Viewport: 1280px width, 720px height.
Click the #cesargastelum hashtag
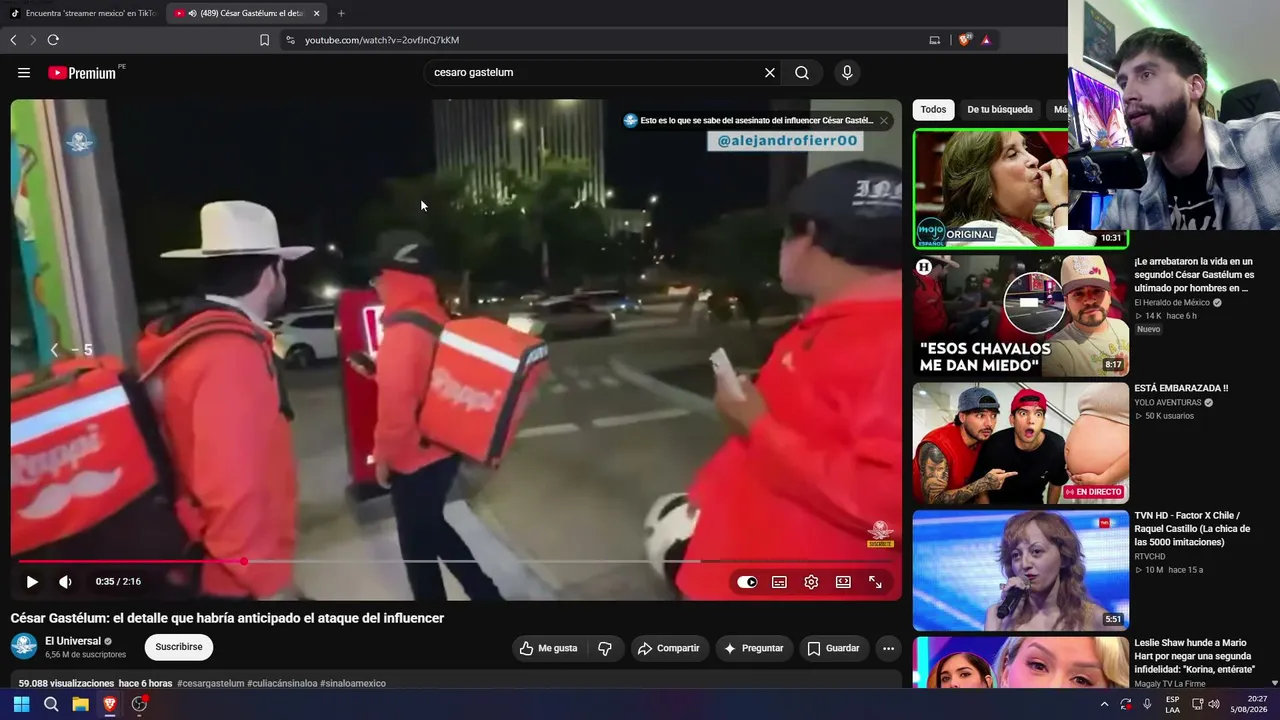[x=210, y=684]
